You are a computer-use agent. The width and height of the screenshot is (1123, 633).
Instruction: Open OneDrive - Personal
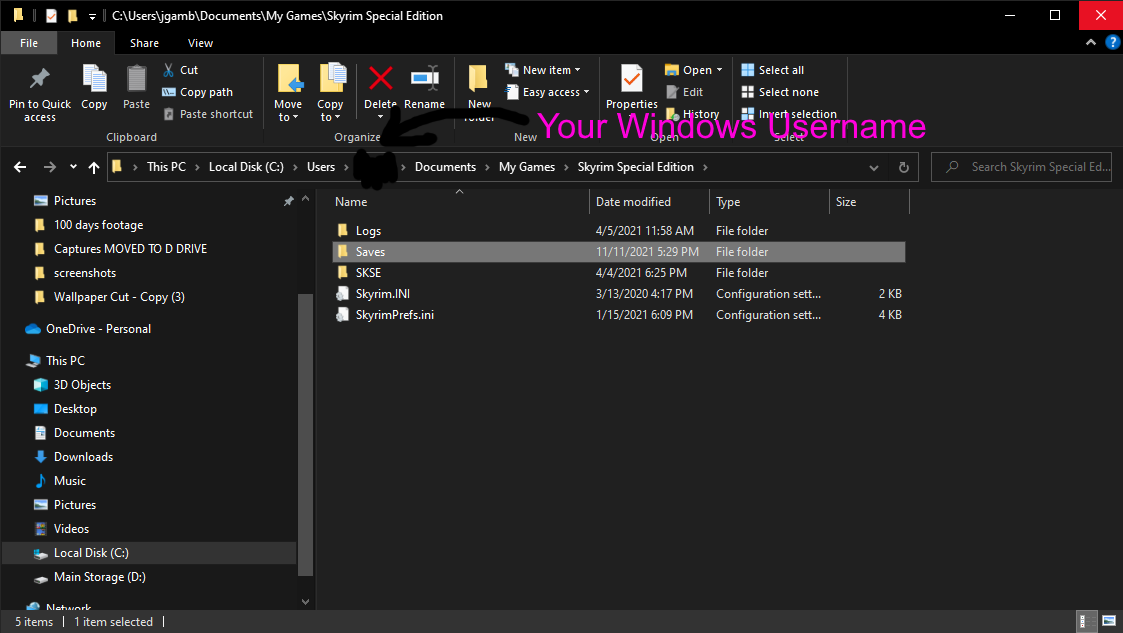coord(98,329)
